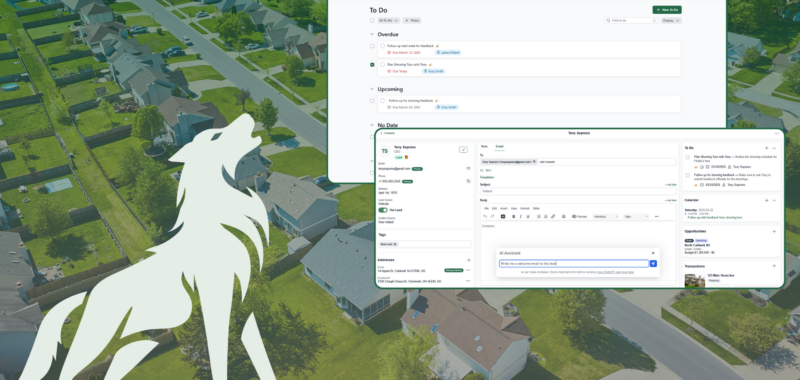This screenshot has height=380, width=800.
Task: Toggle the Hot Lead switch off
Action: tap(383, 210)
